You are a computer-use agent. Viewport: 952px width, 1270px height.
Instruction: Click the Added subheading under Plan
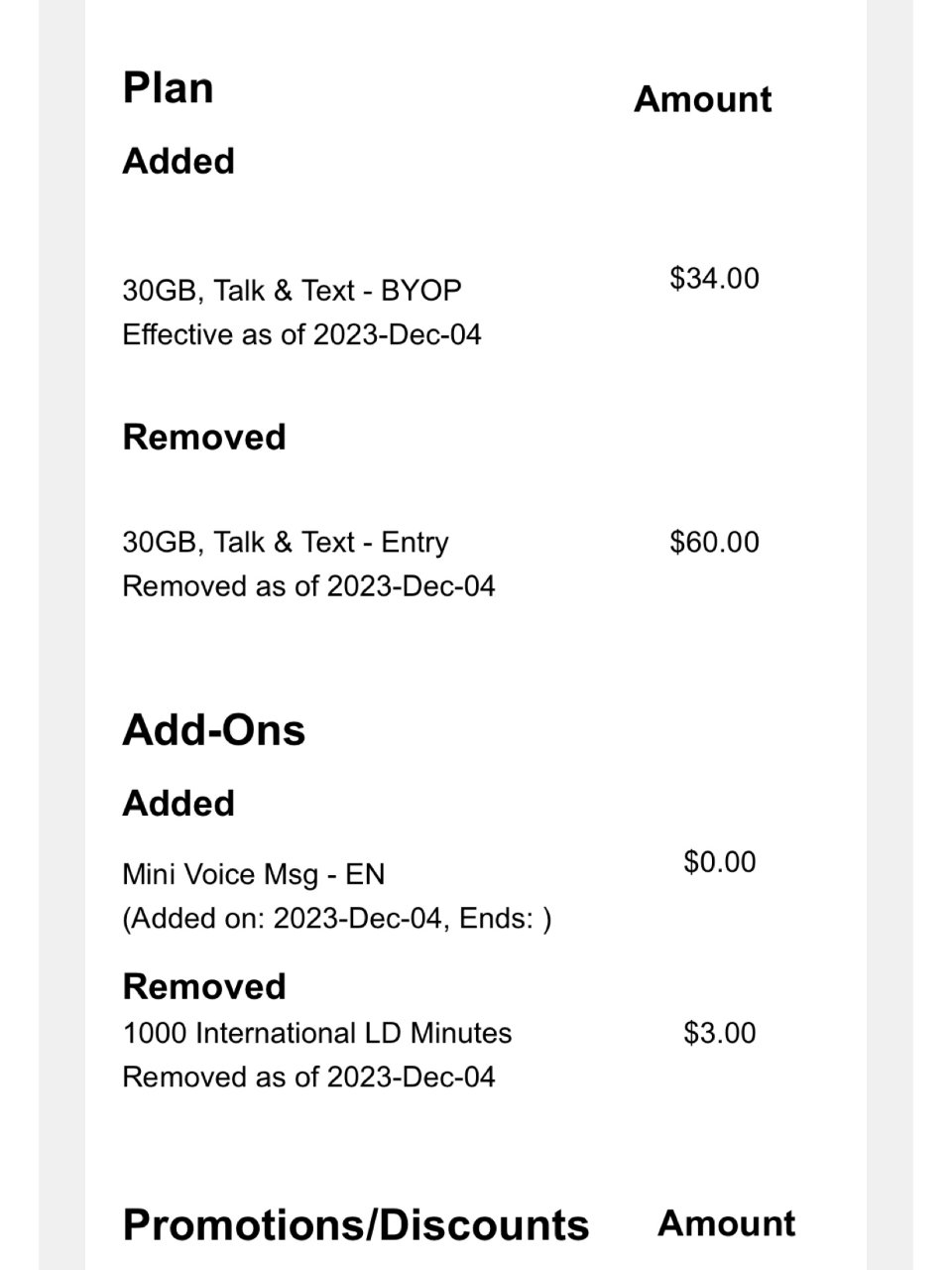pos(178,161)
